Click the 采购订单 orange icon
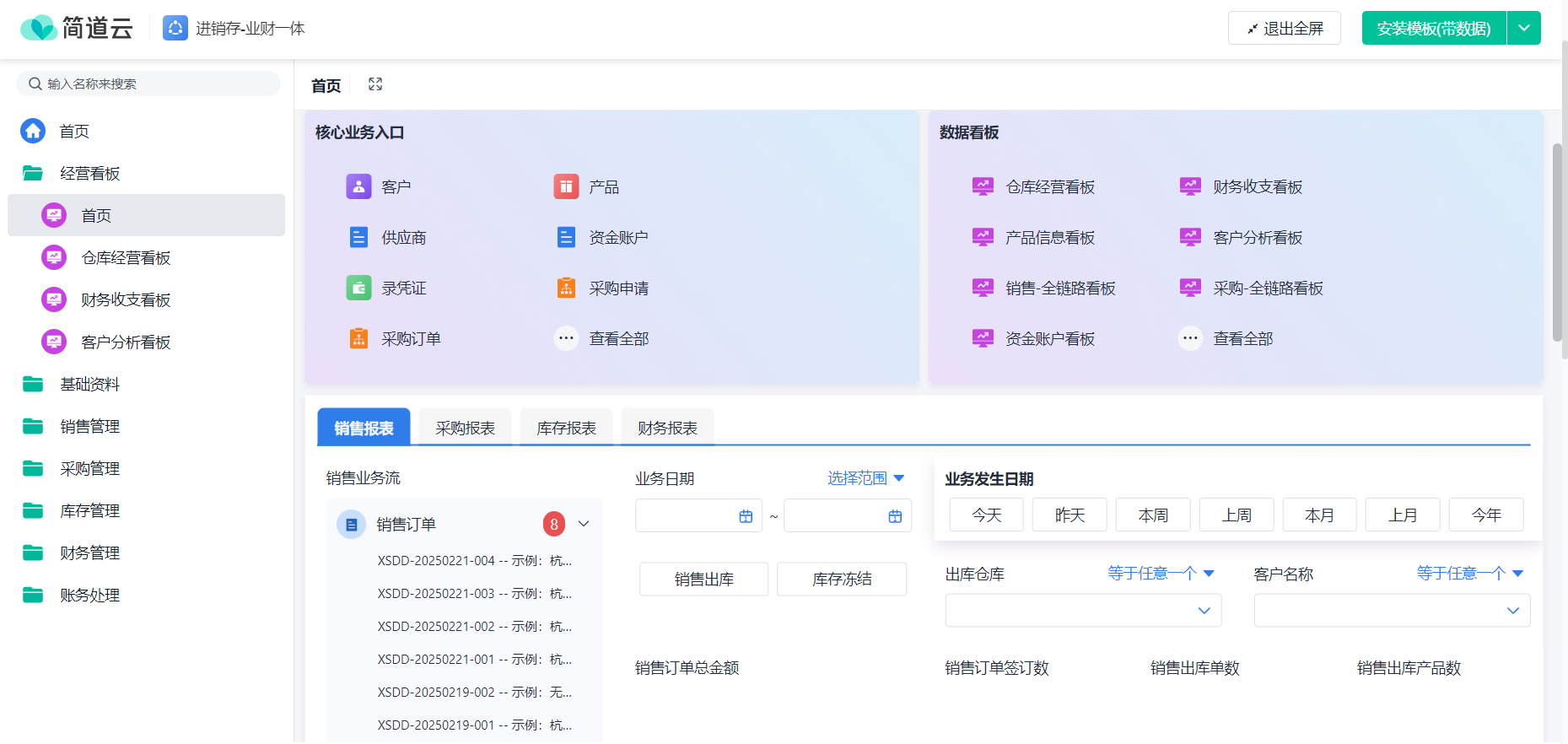 click(x=358, y=338)
